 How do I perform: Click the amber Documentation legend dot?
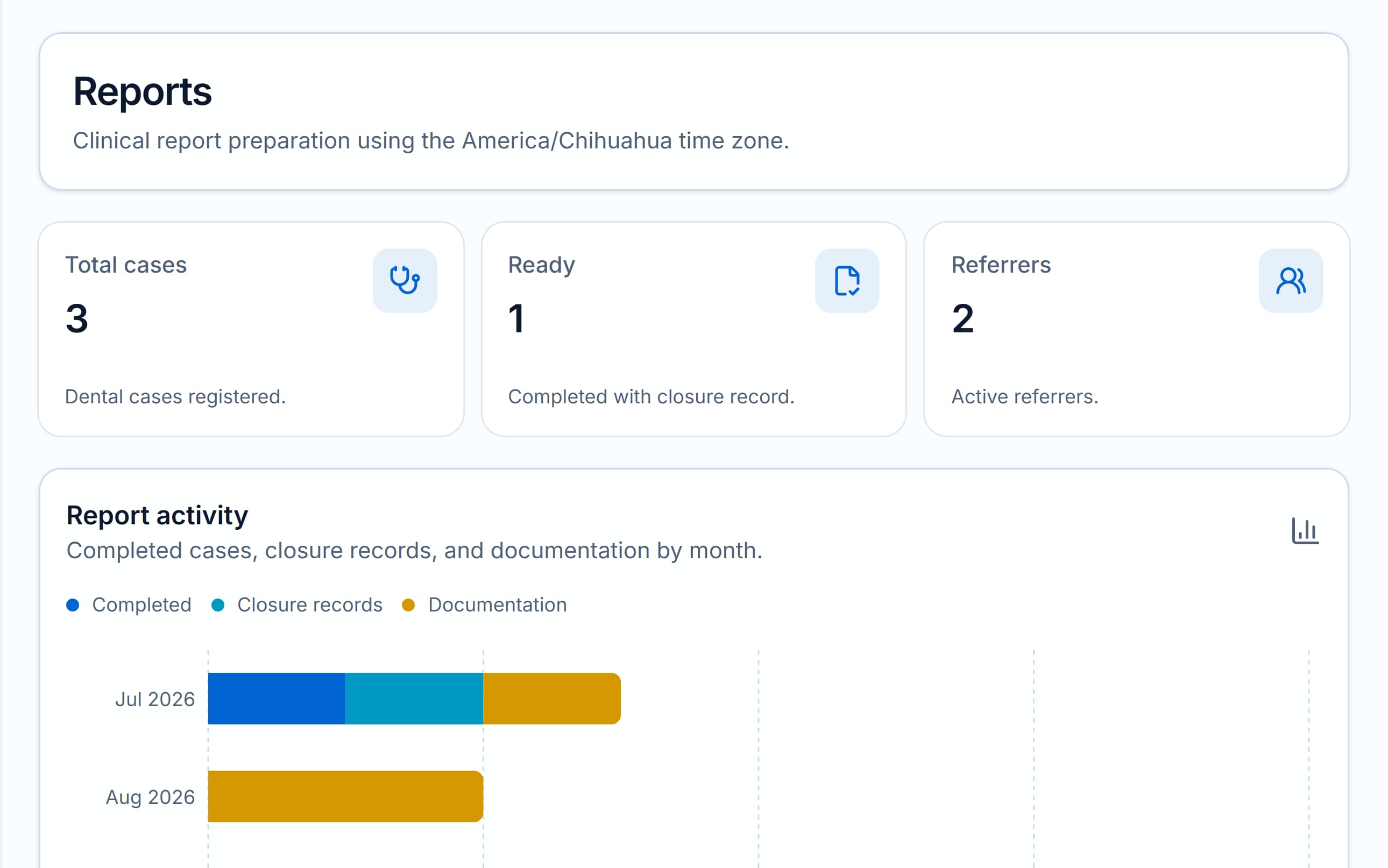coord(408,605)
